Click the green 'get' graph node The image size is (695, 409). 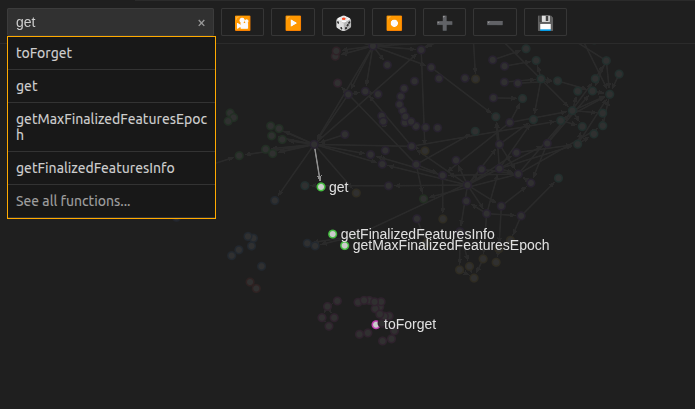[321, 187]
